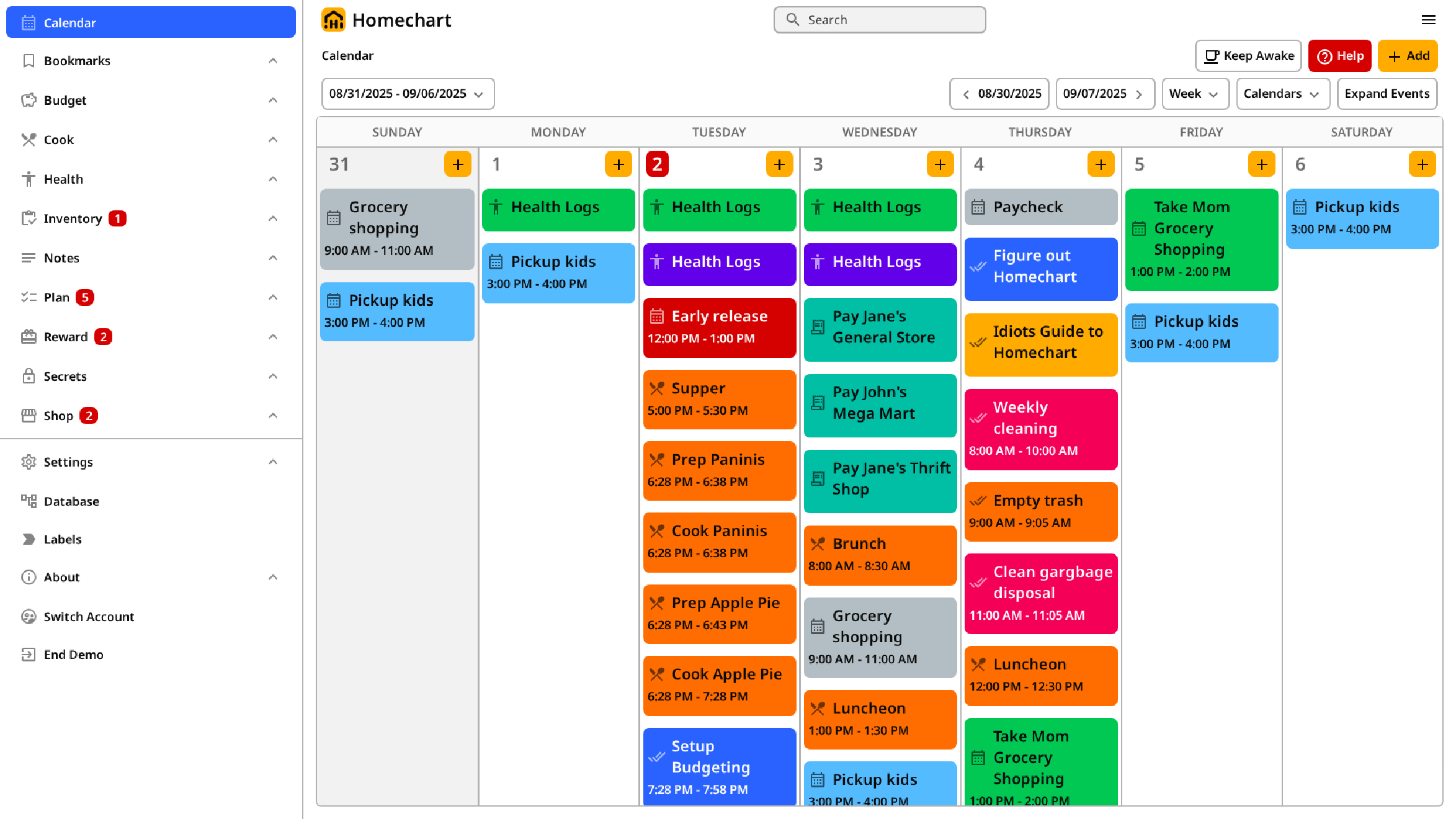The height and width of the screenshot is (819, 1456).
Task: Click the Add button to create an event
Action: coord(1408,56)
